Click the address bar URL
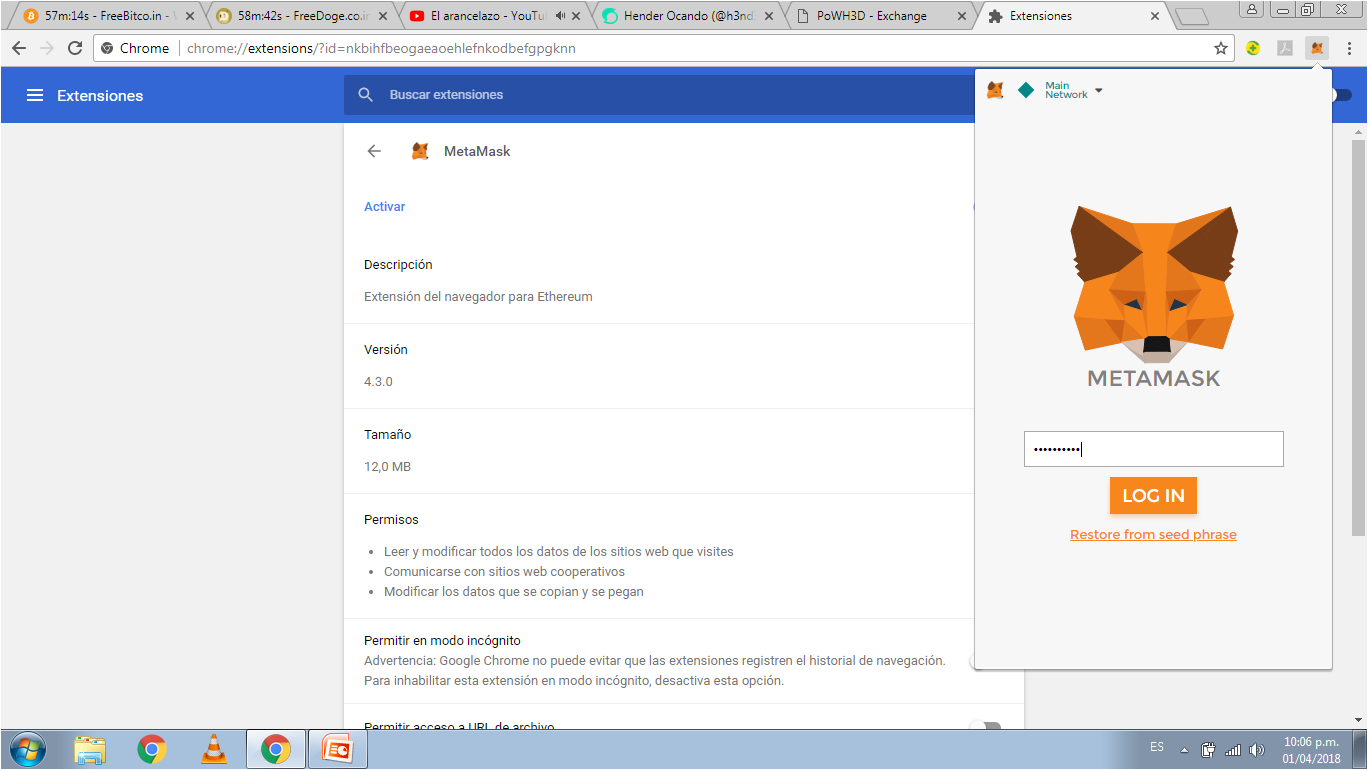This screenshot has height=770, width=1368. pyautogui.click(x=381, y=48)
